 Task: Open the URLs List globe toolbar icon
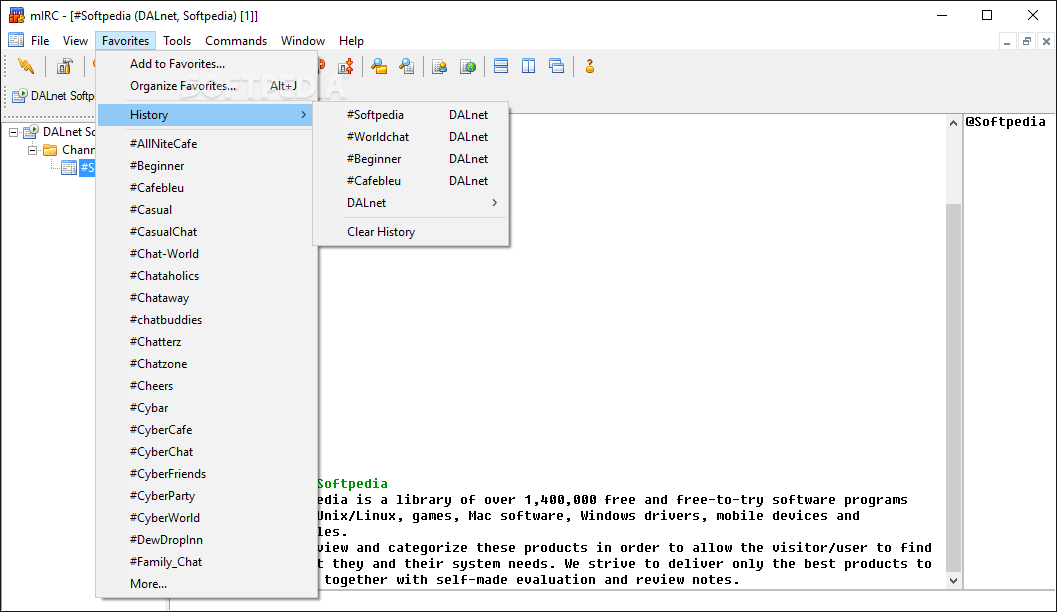coord(467,66)
